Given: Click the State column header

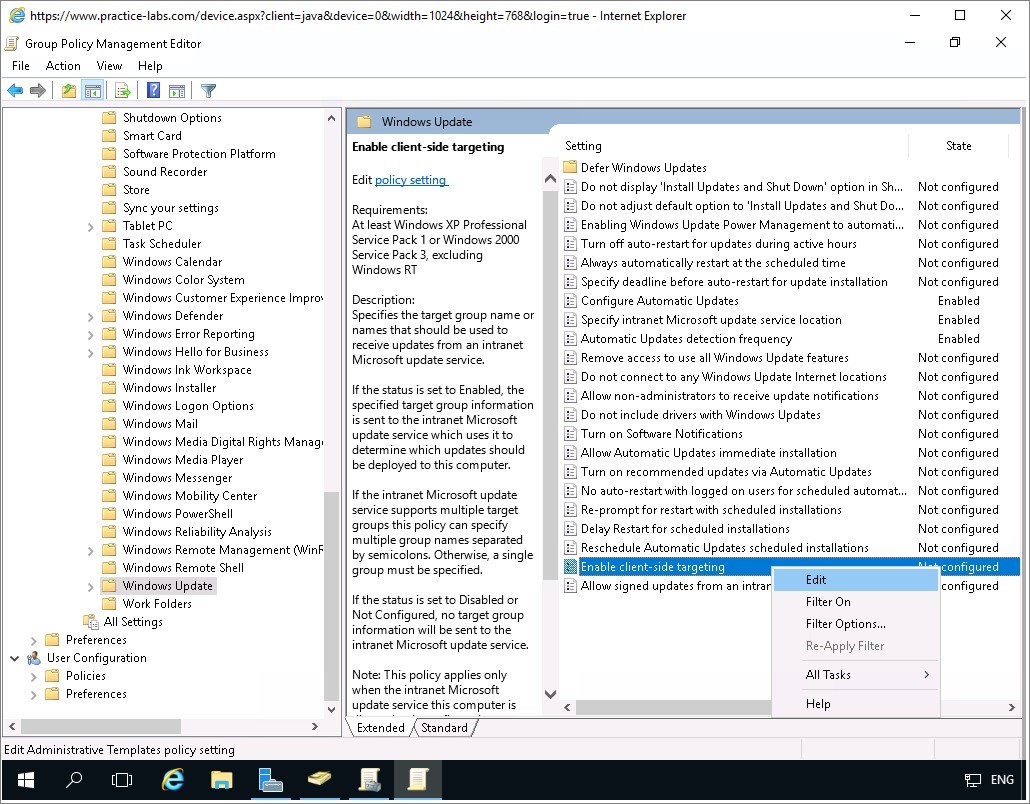Looking at the screenshot, I should 958,146.
